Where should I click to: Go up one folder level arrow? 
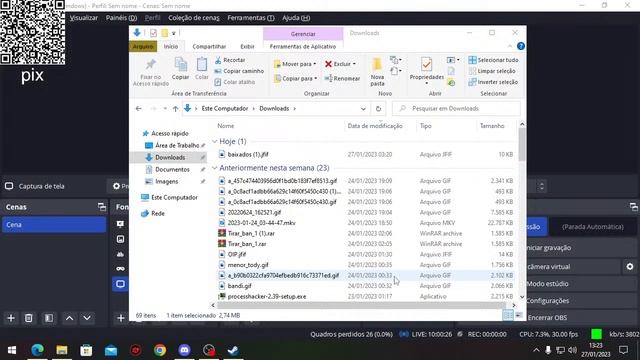[175, 109]
